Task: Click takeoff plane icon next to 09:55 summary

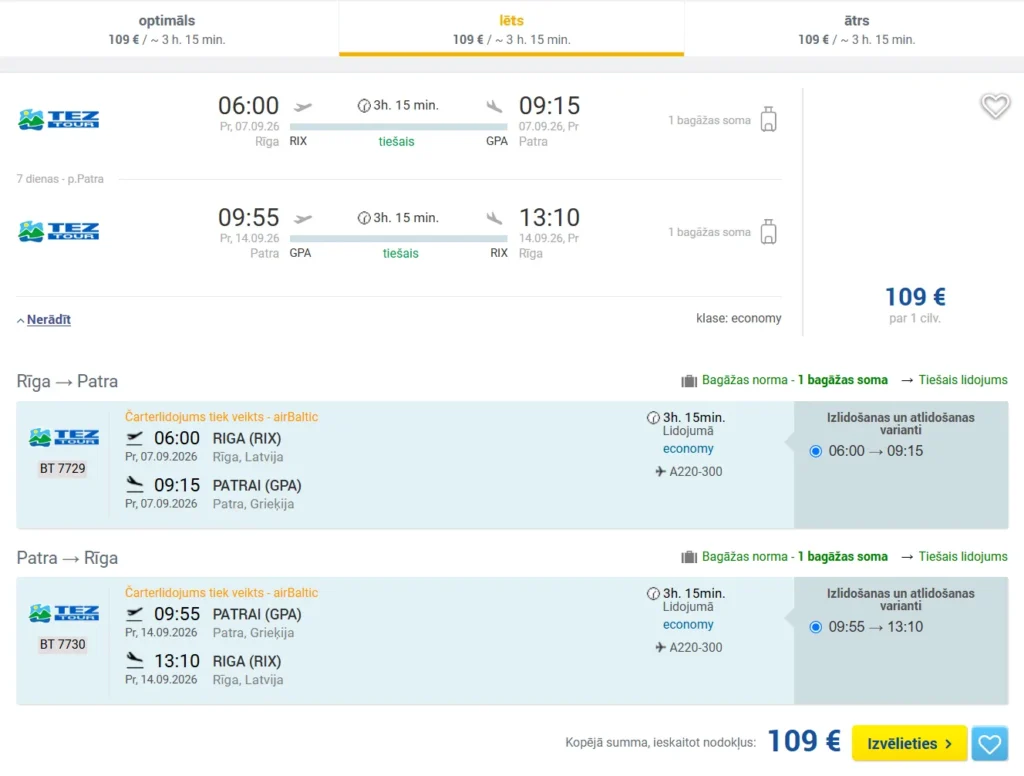Action: click(303, 218)
